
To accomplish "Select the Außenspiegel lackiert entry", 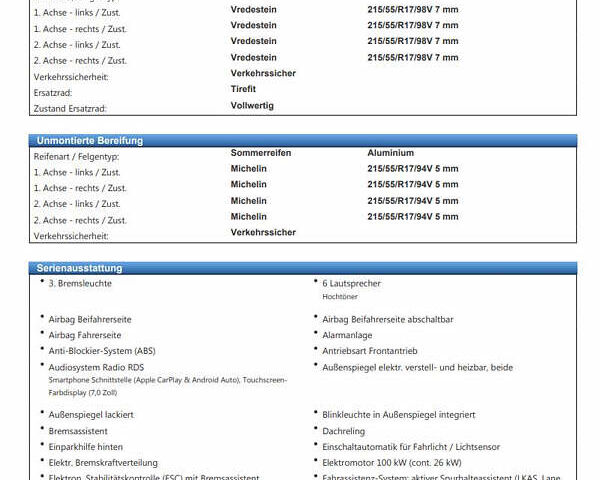I will [91, 414].
